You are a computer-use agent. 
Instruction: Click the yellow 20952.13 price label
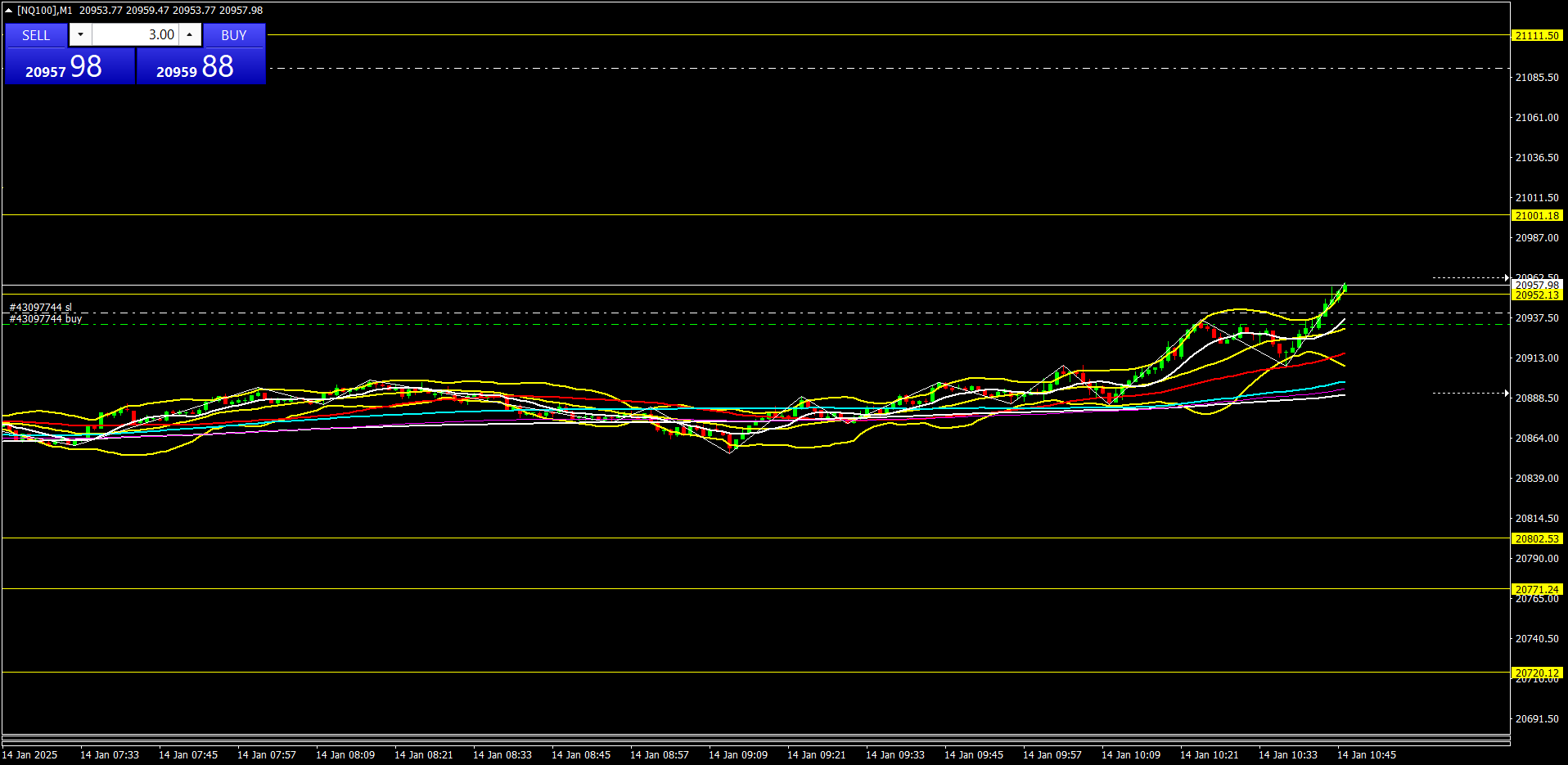[x=1537, y=295]
